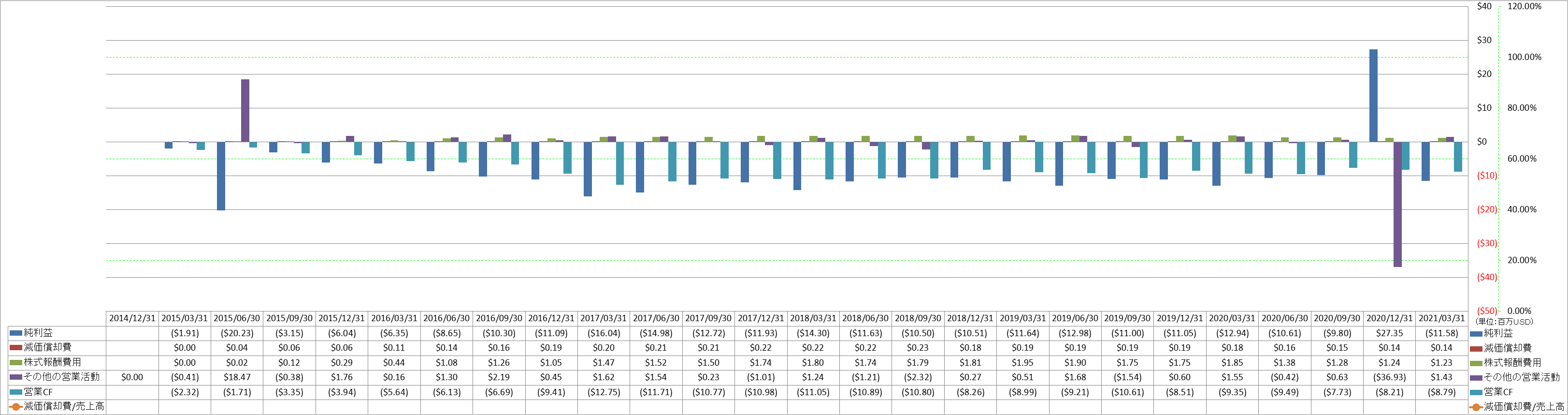The width and height of the screenshot is (1568, 415).
Task: Click the ($12.98) cell under 2019/06/30
Action: [1075, 333]
